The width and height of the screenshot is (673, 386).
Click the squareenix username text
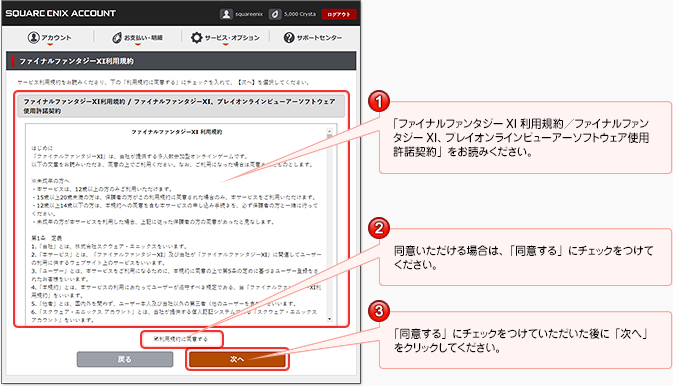(249, 14)
